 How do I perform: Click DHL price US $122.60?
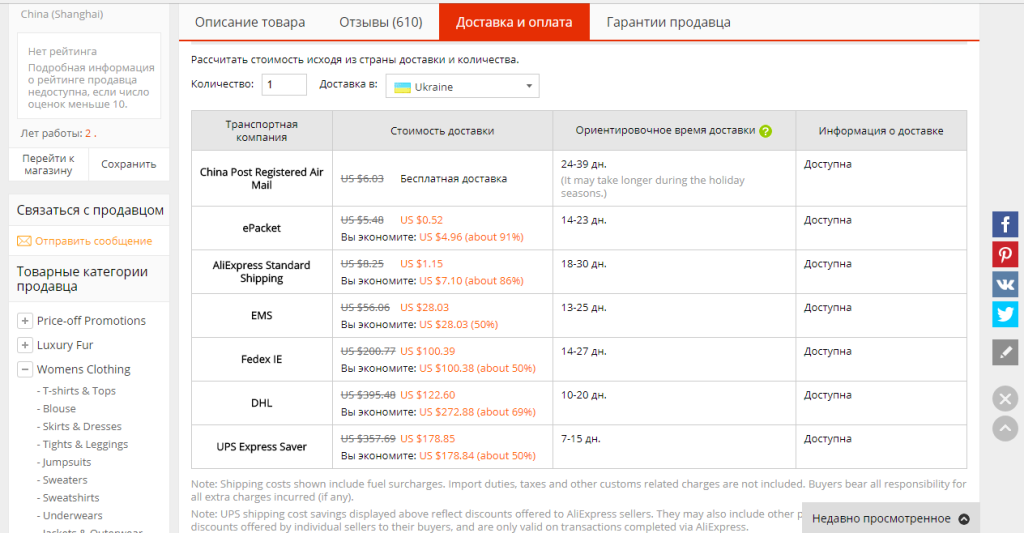(428, 395)
